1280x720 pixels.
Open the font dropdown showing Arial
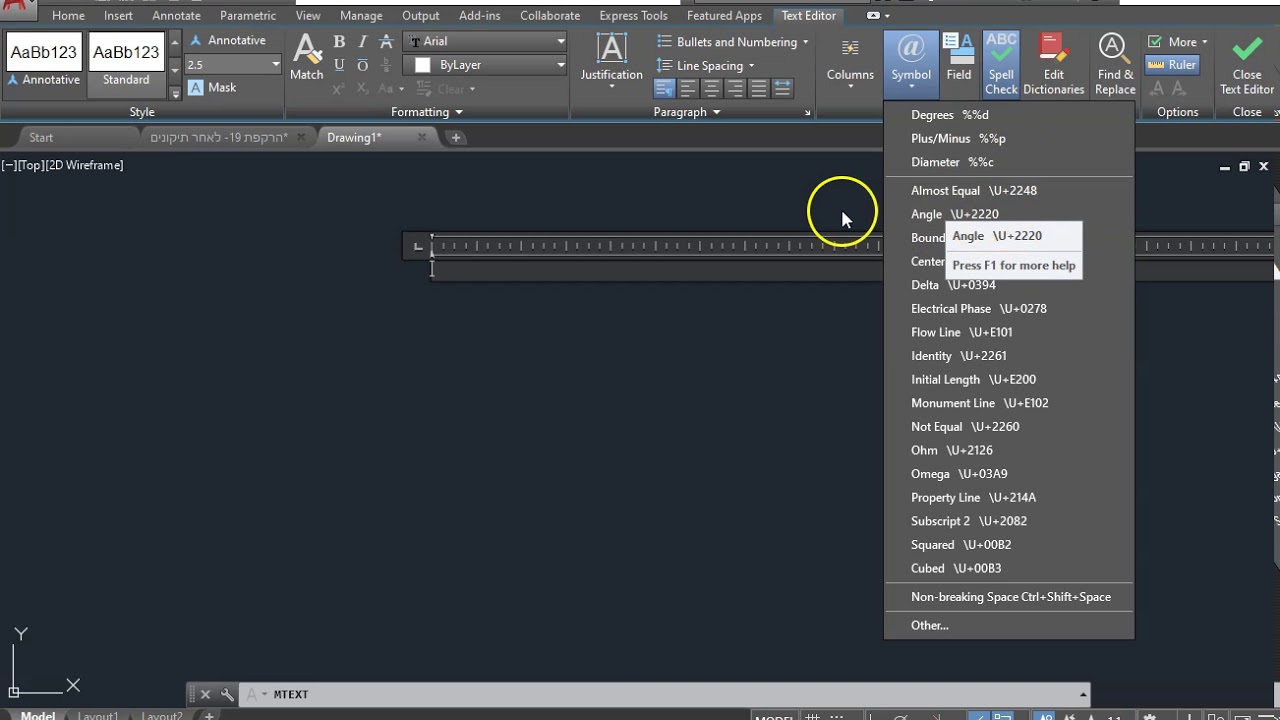coord(487,41)
